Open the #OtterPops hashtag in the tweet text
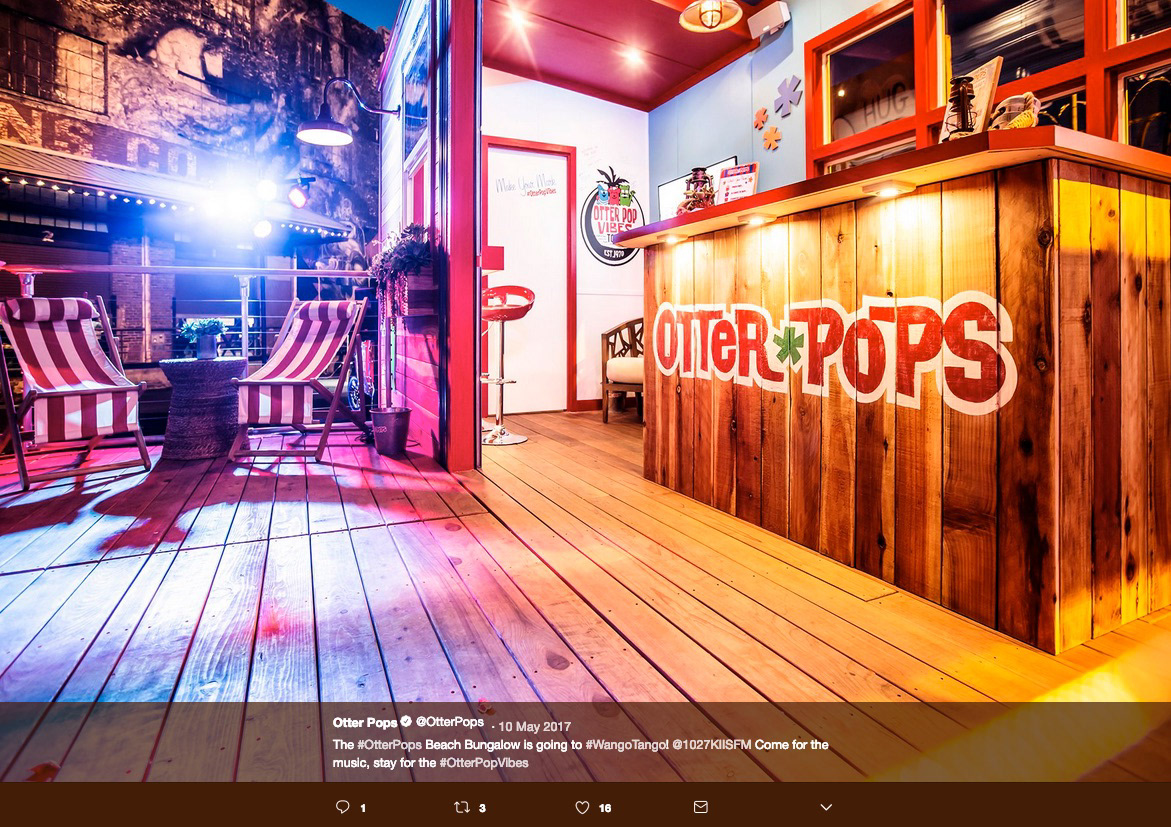Viewport: 1171px width, 827px height. pyautogui.click(x=389, y=744)
